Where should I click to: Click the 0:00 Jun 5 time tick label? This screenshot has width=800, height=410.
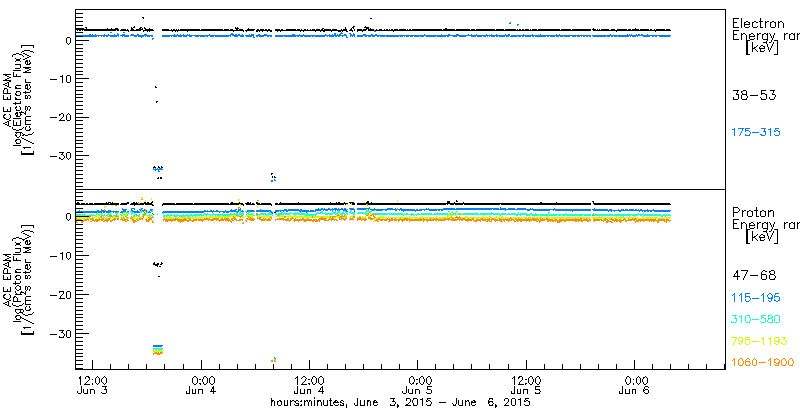[418, 386]
